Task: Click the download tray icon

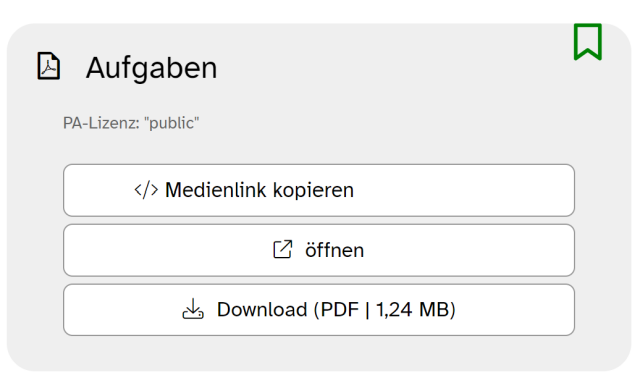Action: (x=193, y=309)
